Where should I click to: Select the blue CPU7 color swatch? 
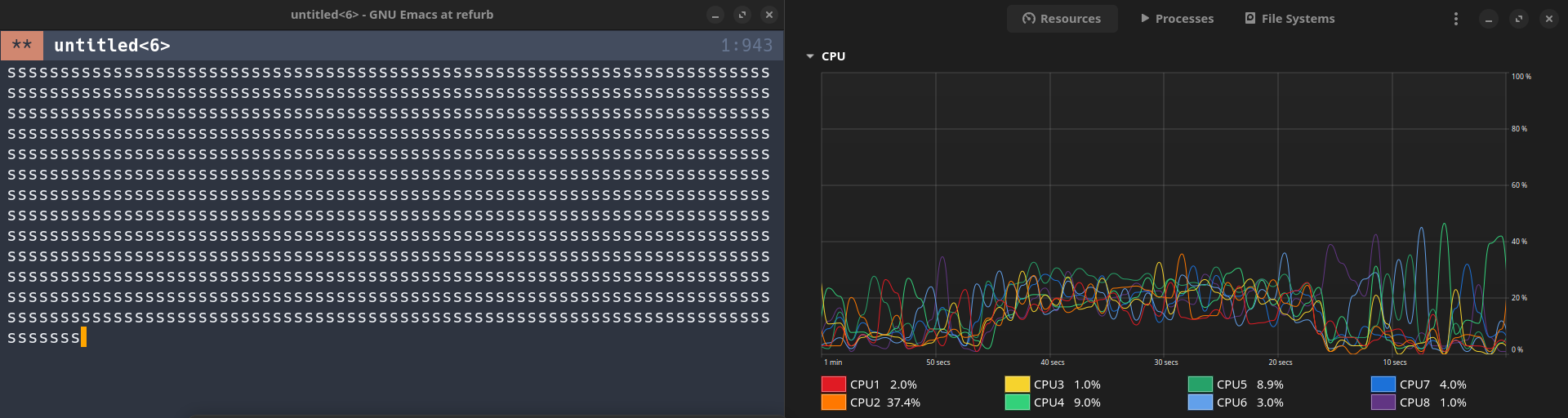[x=1383, y=385]
